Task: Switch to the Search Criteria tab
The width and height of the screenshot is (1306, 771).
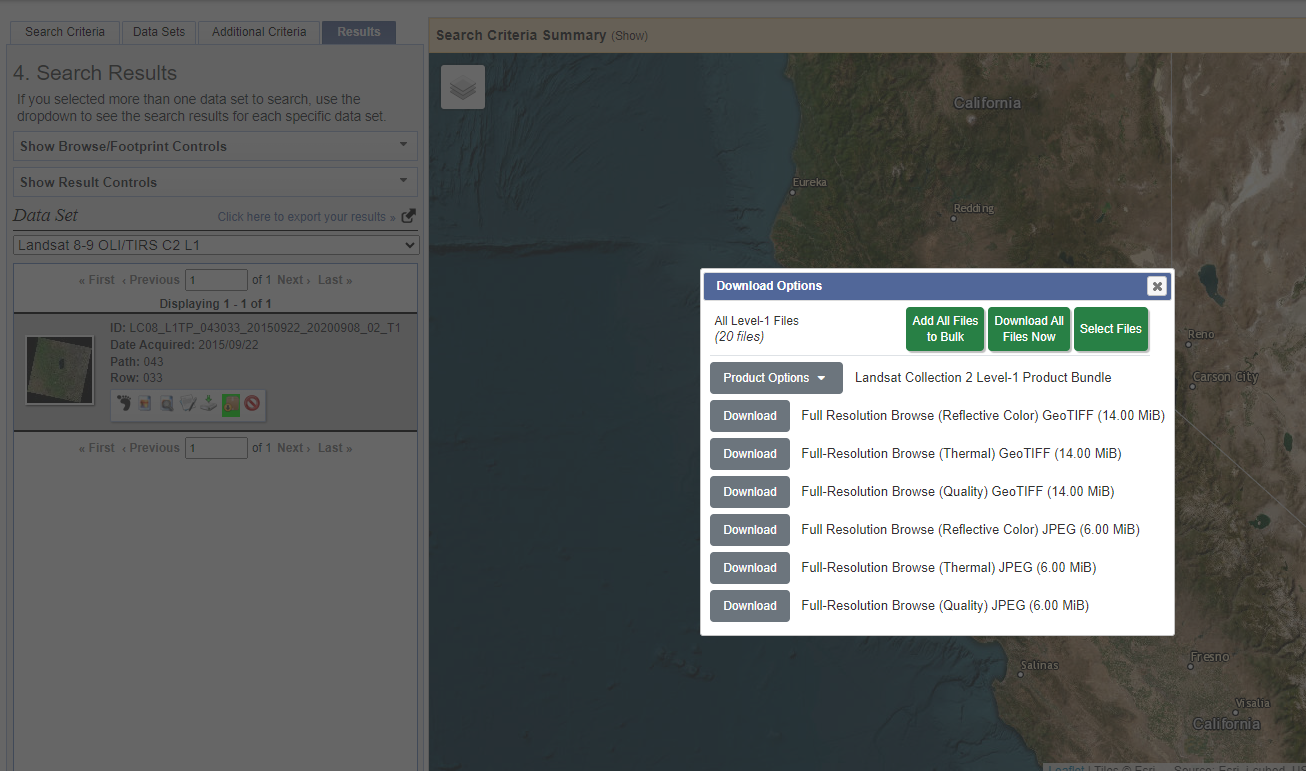Action: point(65,32)
